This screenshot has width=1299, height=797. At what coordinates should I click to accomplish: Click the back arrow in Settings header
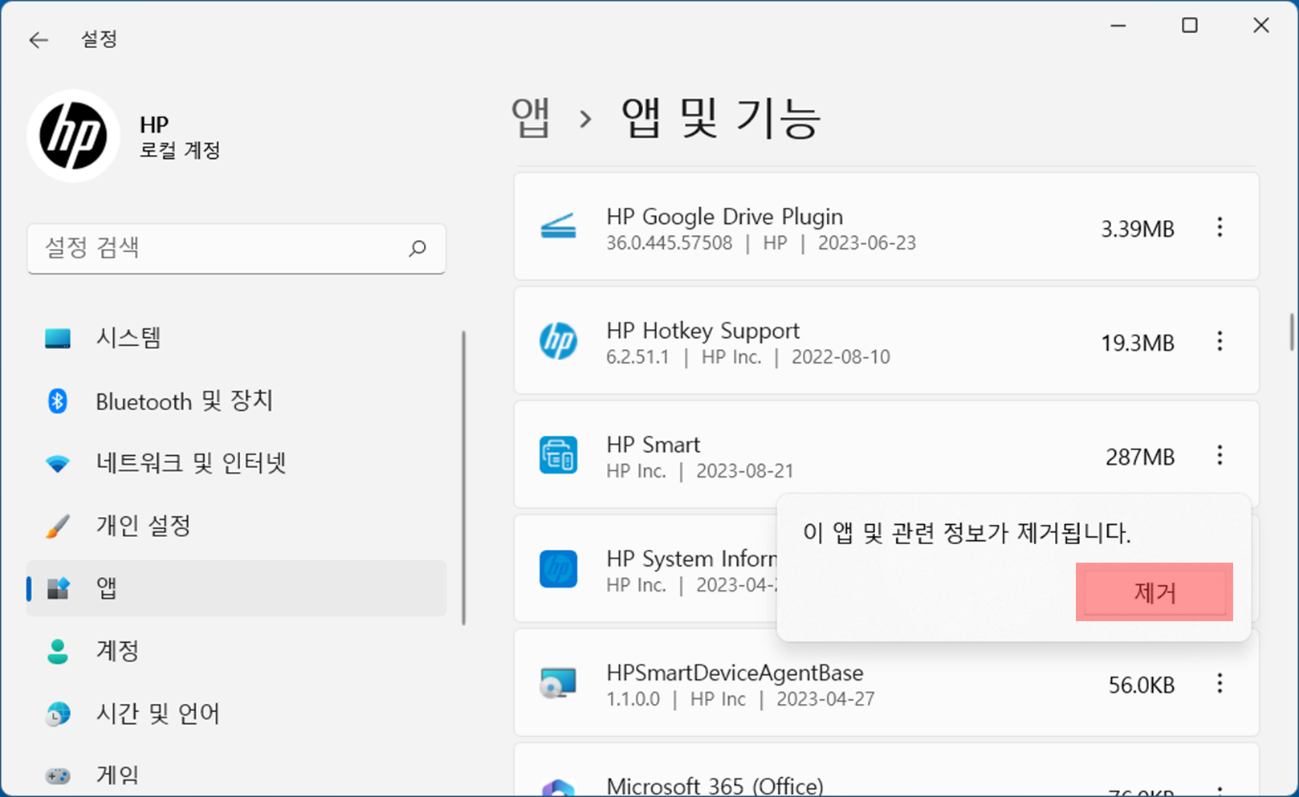coord(38,40)
